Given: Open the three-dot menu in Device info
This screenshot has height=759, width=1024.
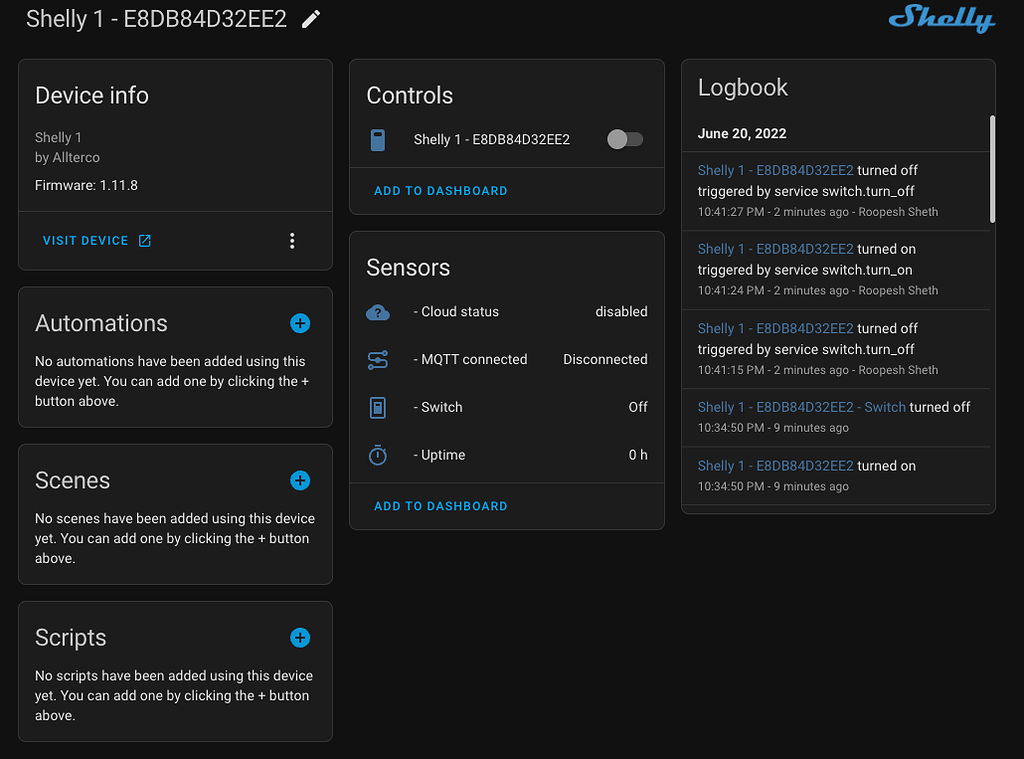Looking at the screenshot, I should point(292,240).
